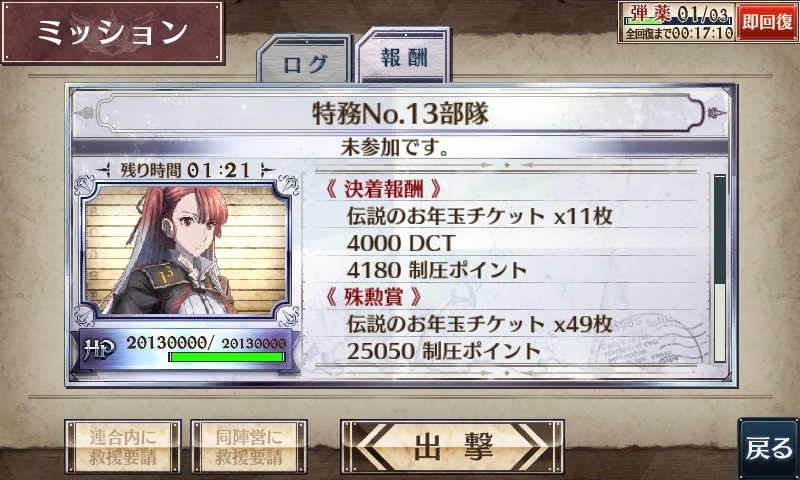This screenshot has width=800, height=480.
Task: Click the 全回復まで recovery countdown
Action: click(677, 33)
